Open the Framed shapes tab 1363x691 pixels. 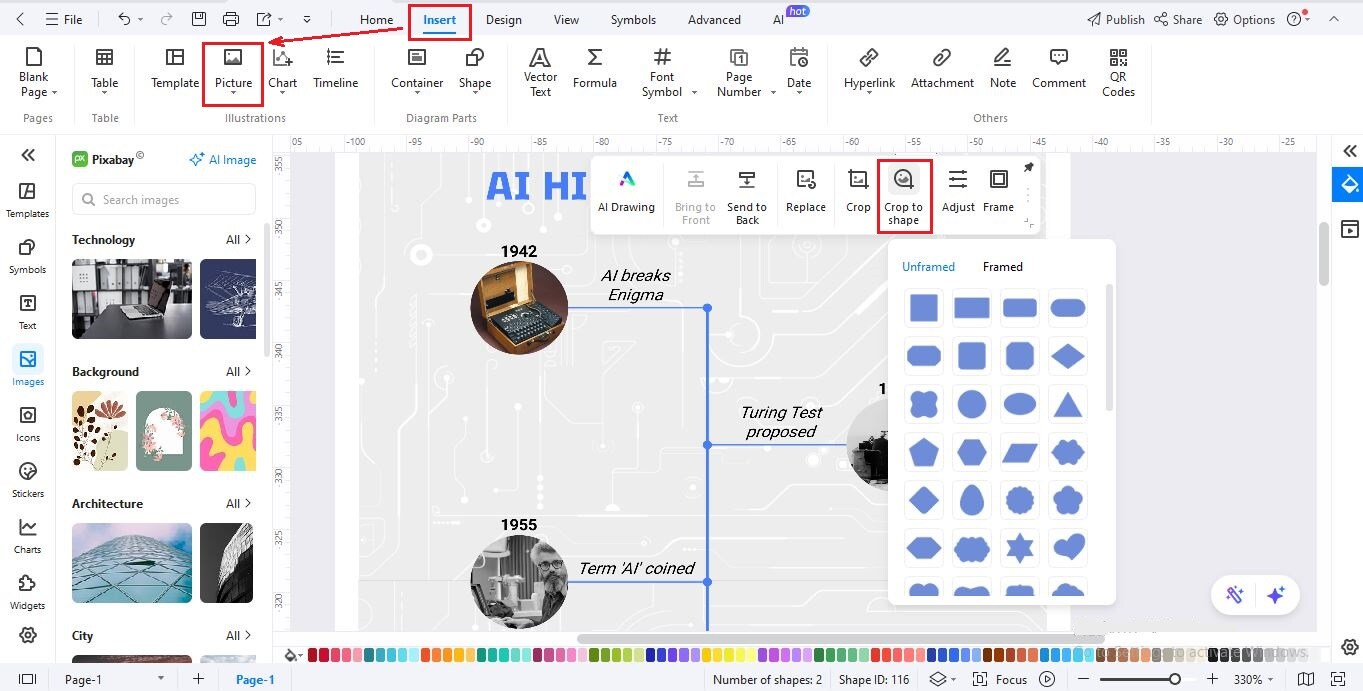point(1002,267)
